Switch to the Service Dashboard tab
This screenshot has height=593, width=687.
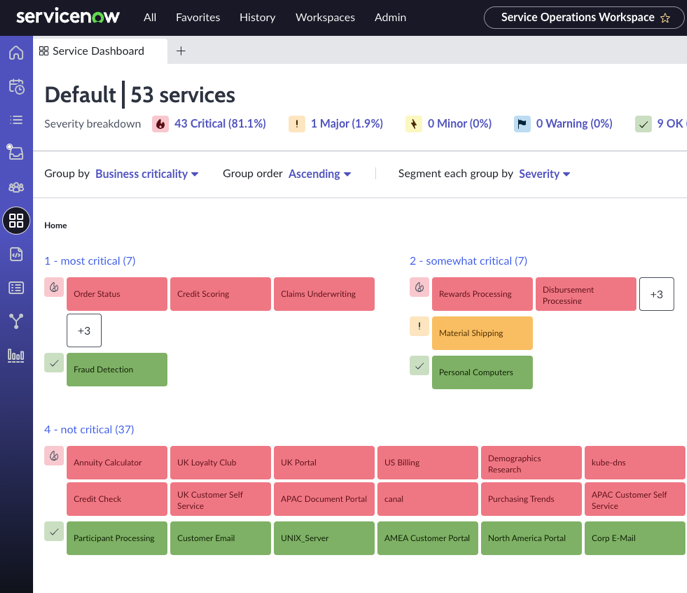[100, 51]
